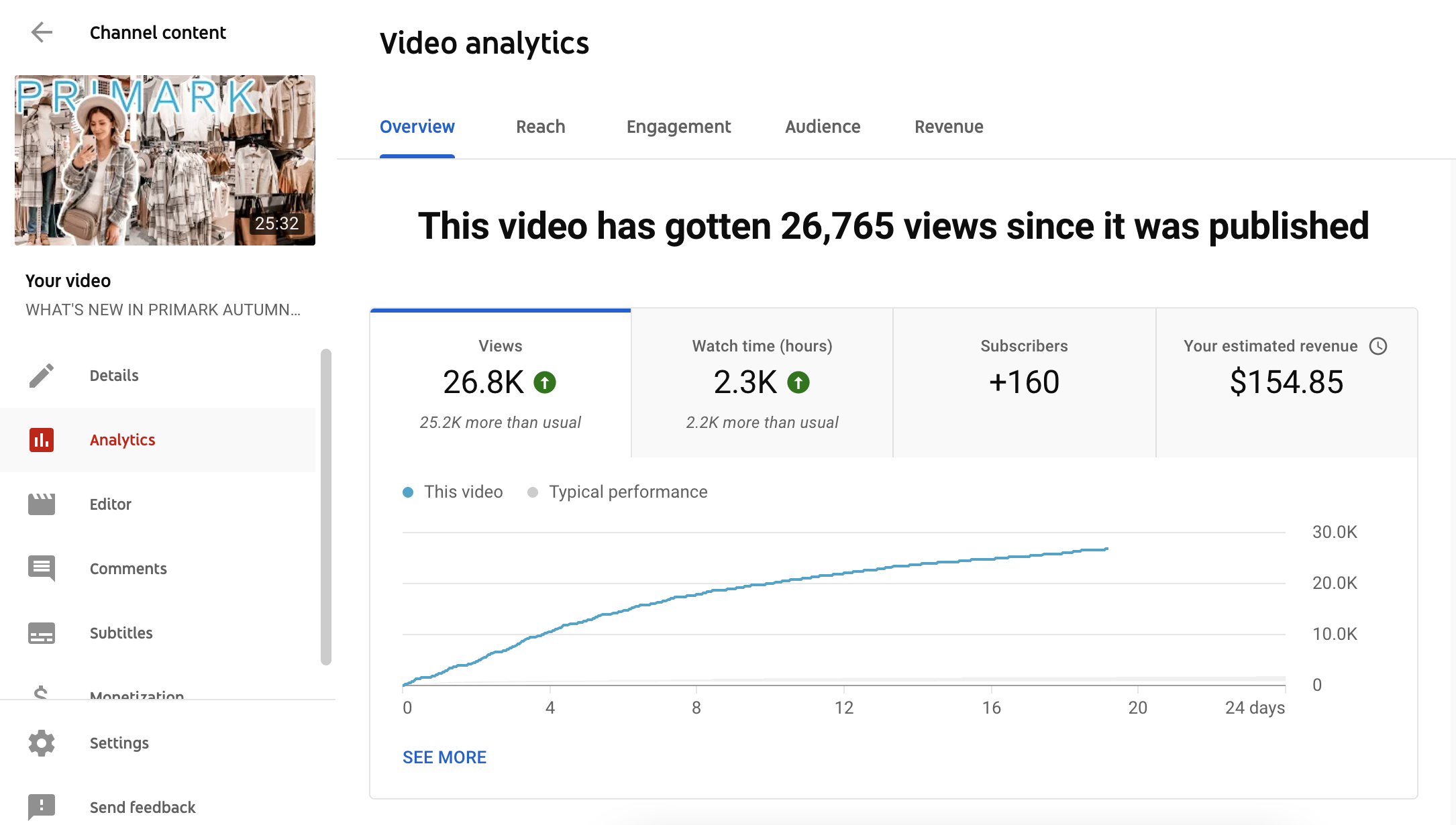
Task: Click the Send feedback exclamation icon
Action: point(42,807)
